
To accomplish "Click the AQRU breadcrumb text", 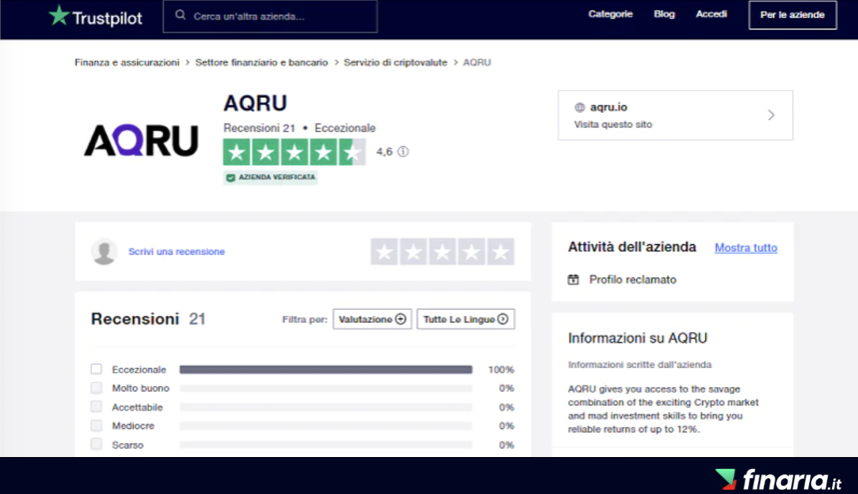I will coord(477,62).
